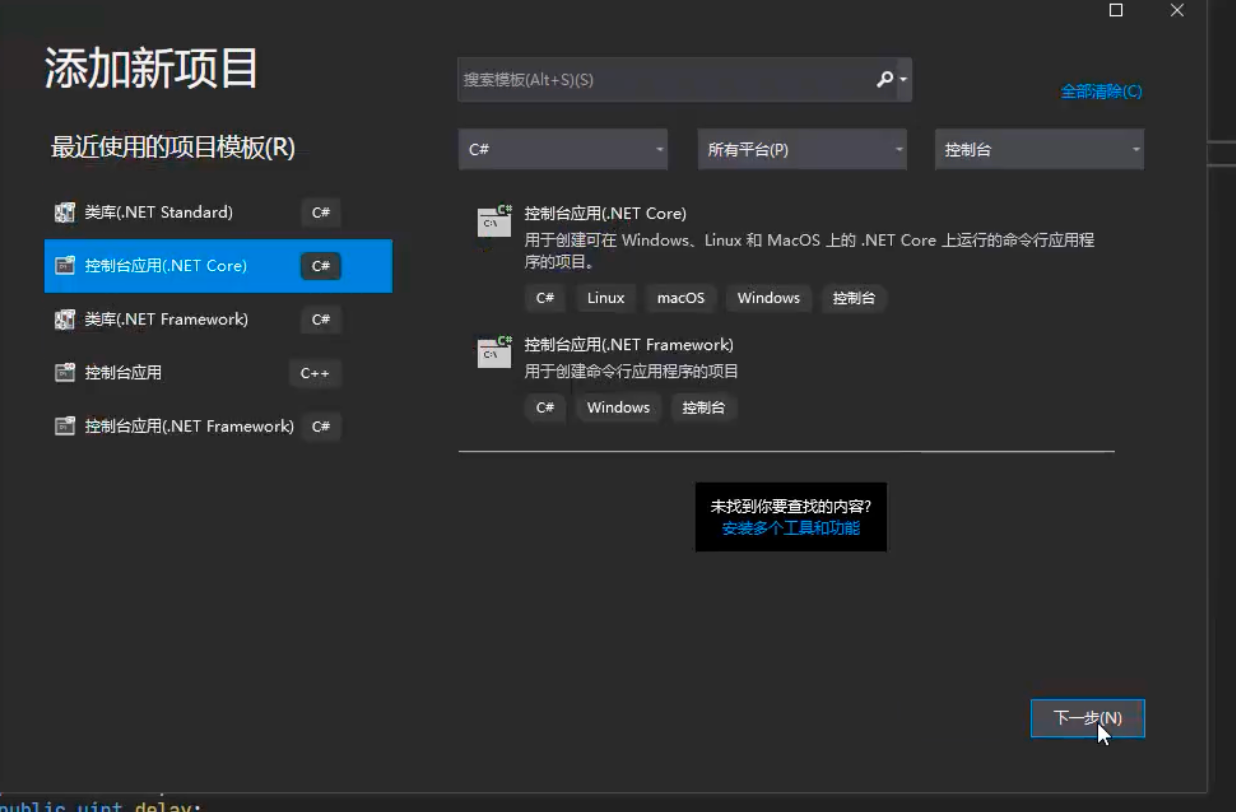Click the Linux tag
1236x812 pixels.
[606, 298]
